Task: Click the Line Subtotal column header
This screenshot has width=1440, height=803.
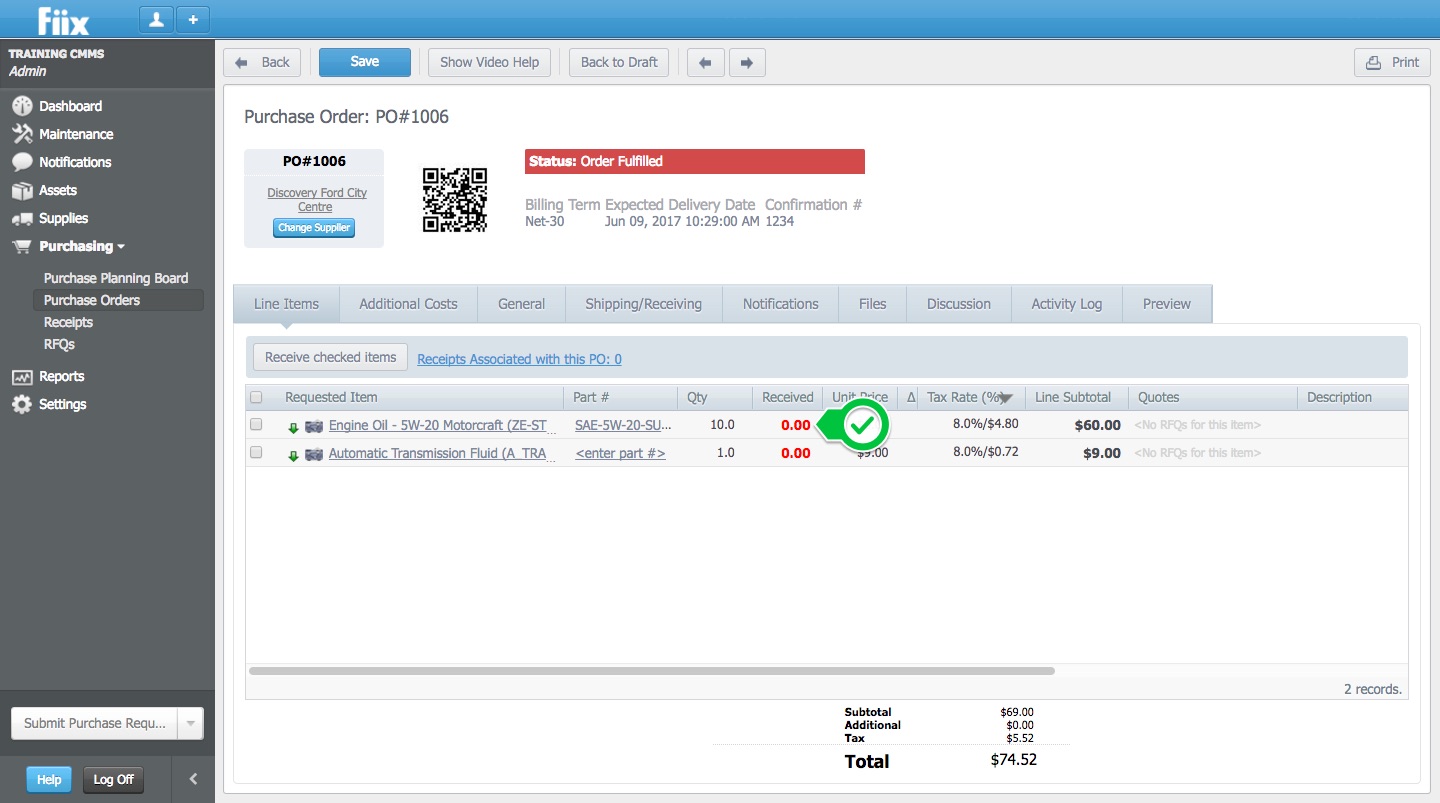Action: pyautogui.click(x=1077, y=397)
